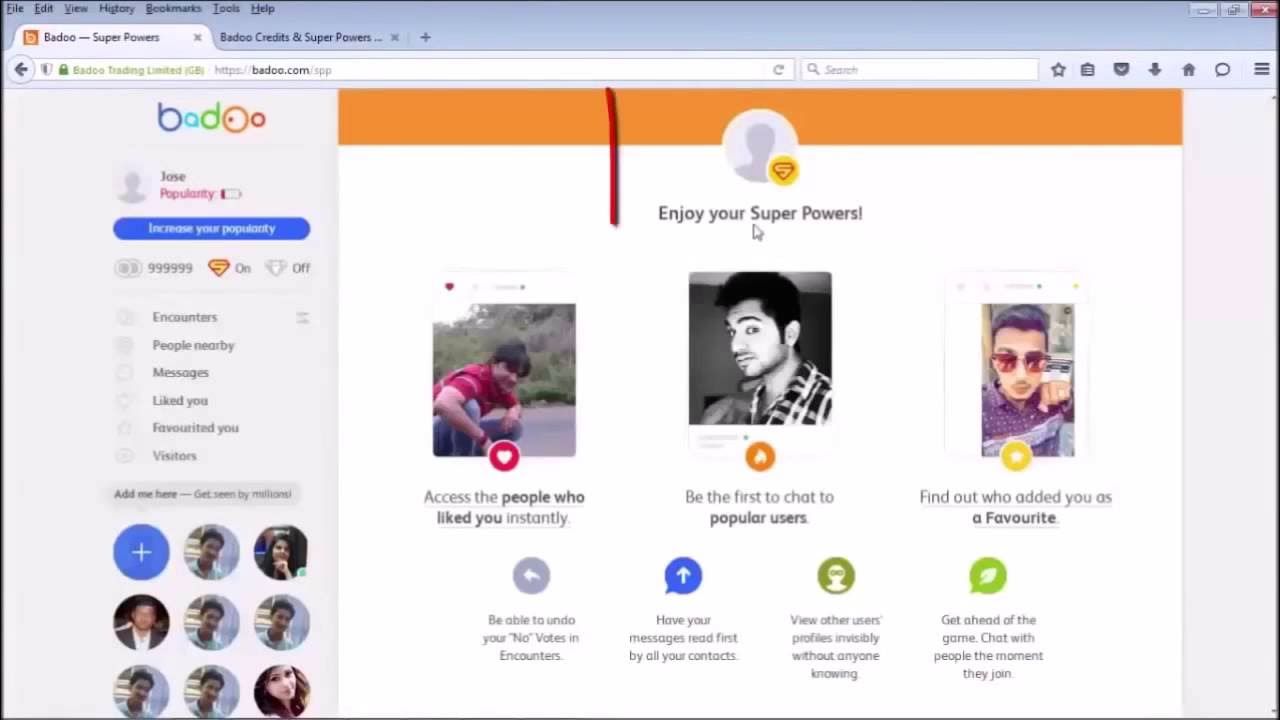The image size is (1280, 720).
Task: Click the chat bubble toolbar icon
Action: pyautogui.click(x=1222, y=70)
